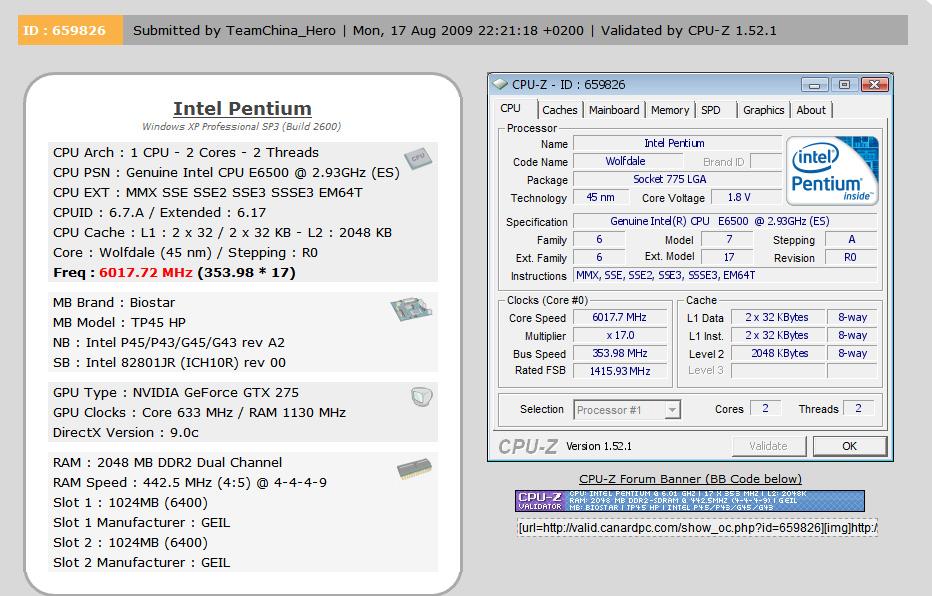Click the Code Name field Wolfdale
This screenshot has height=596, width=932.
626,161
